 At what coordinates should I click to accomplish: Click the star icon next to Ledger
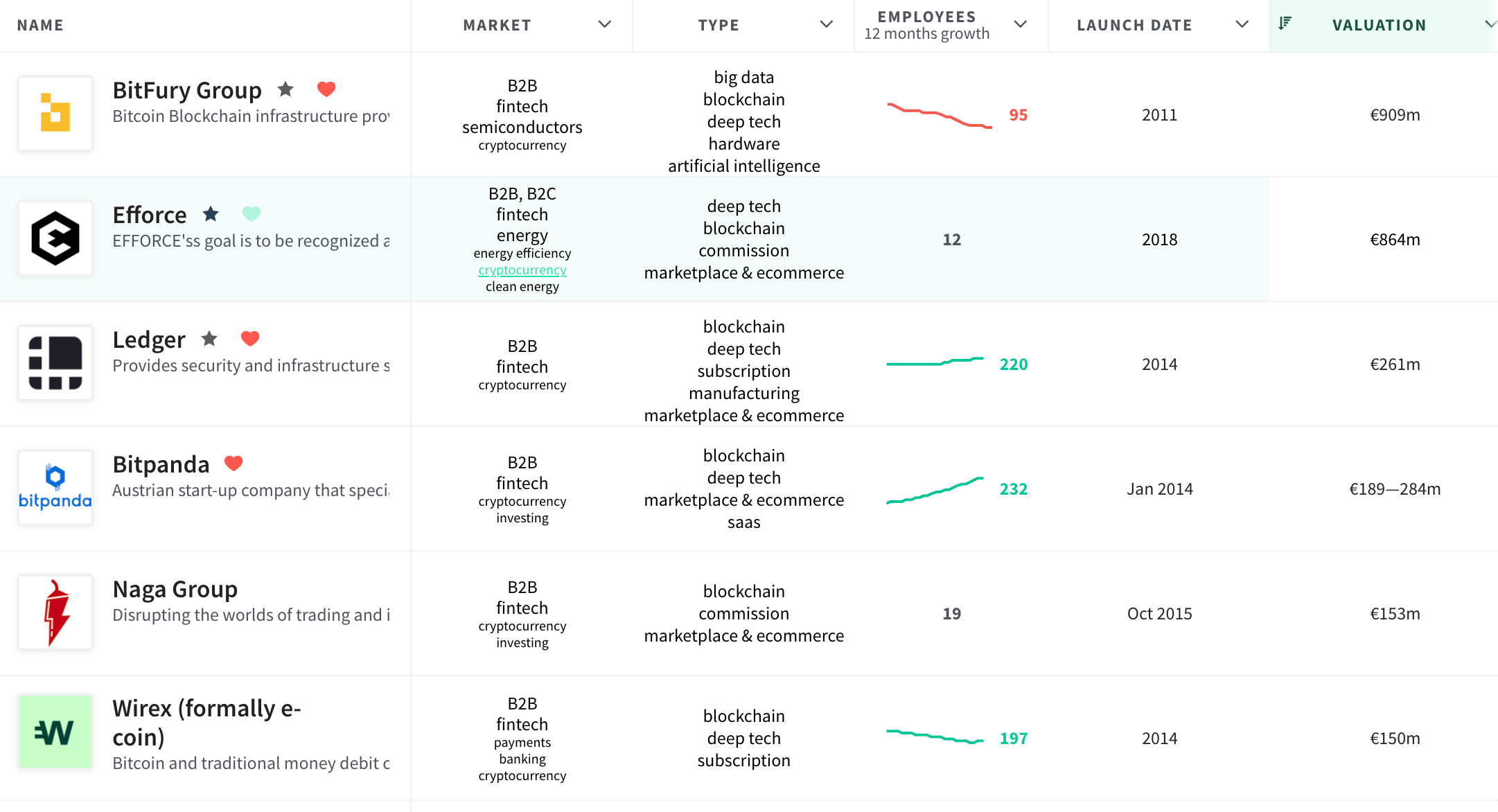point(209,339)
